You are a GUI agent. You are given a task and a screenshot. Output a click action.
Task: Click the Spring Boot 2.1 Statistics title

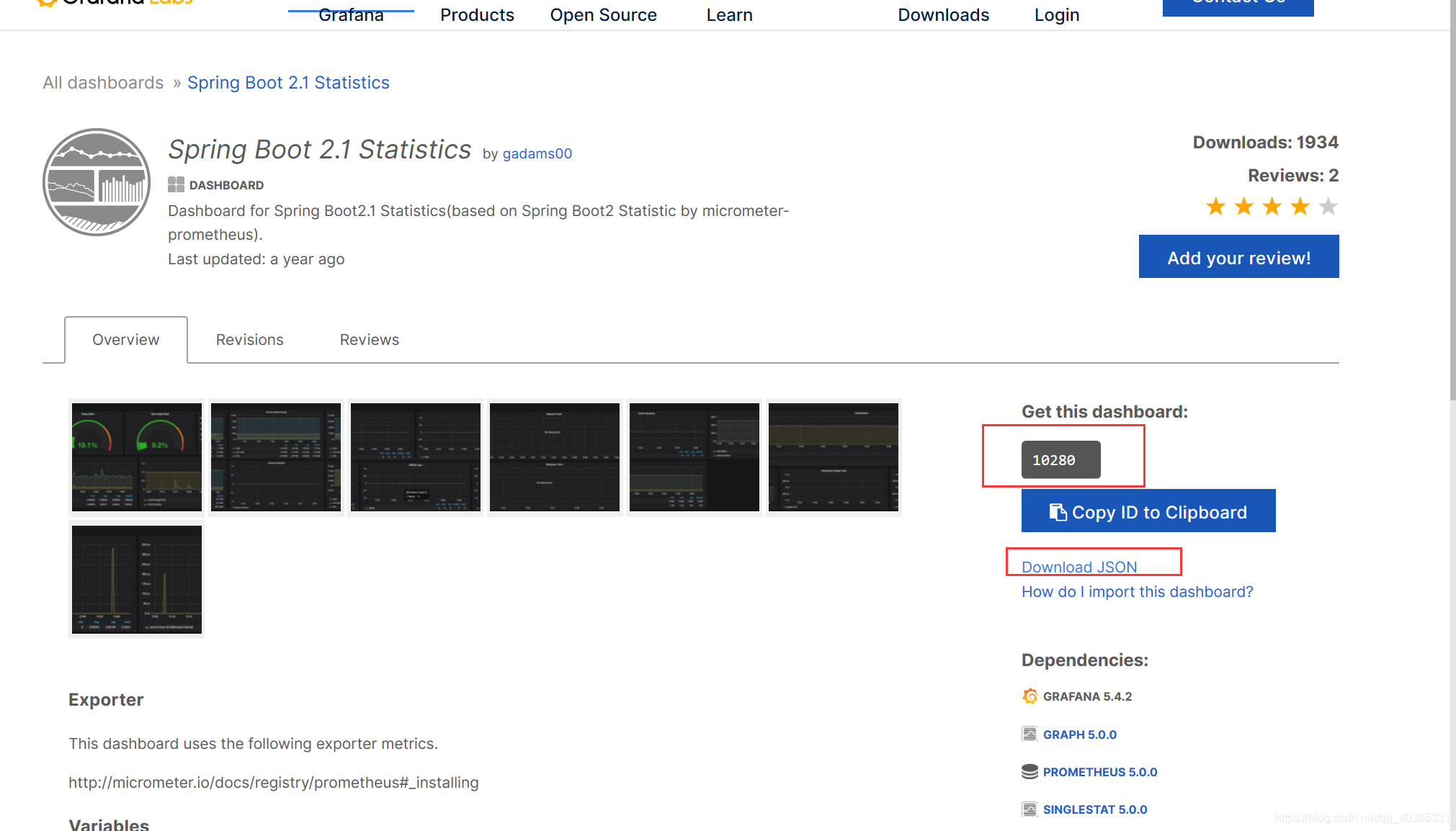pyautogui.click(x=320, y=150)
